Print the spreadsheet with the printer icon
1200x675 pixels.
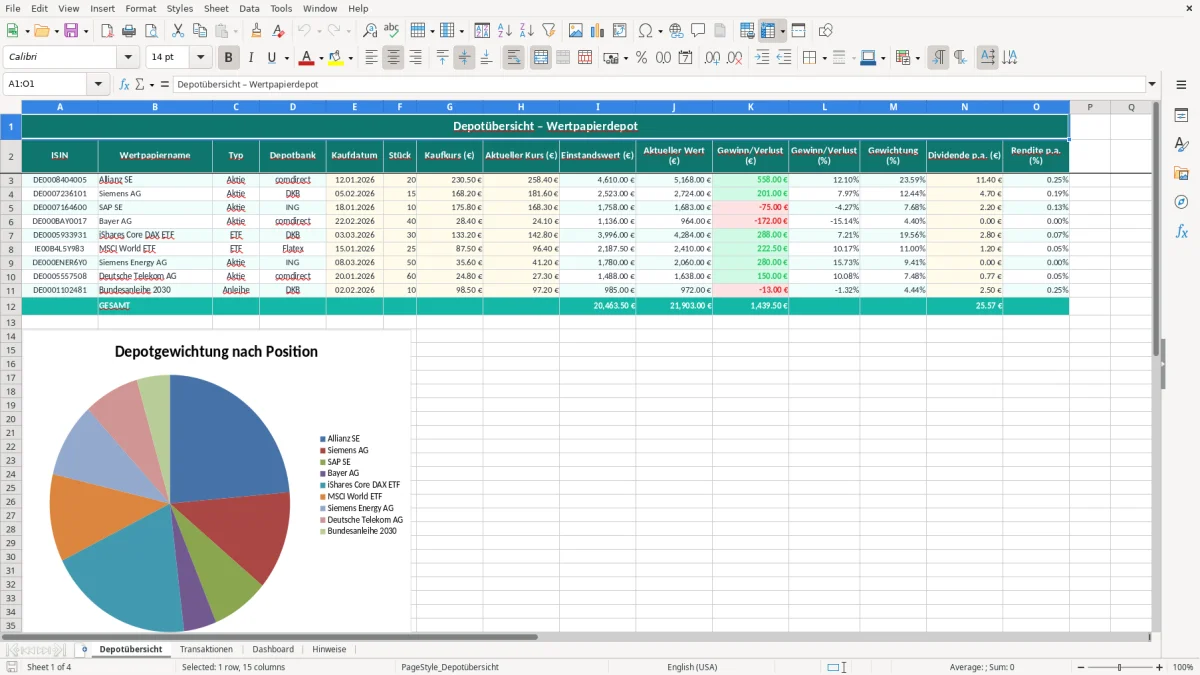[128, 31]
